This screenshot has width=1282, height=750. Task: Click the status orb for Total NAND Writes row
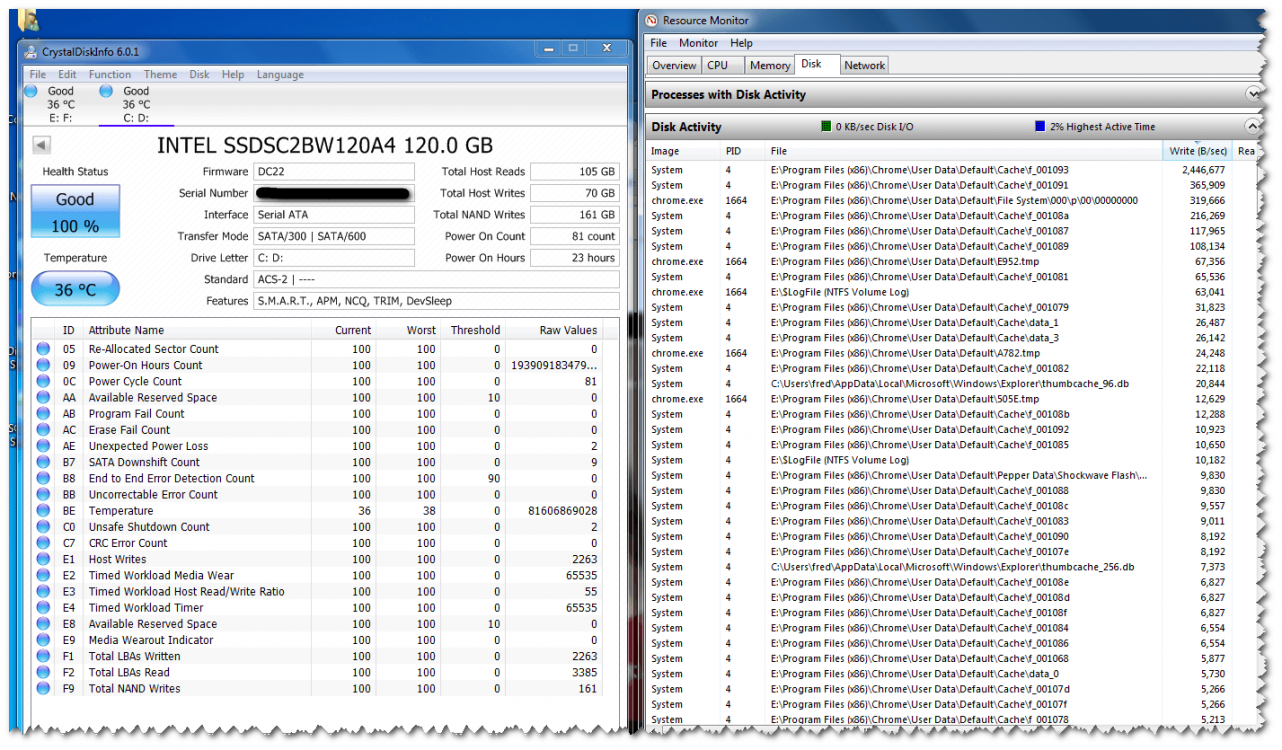43,689
